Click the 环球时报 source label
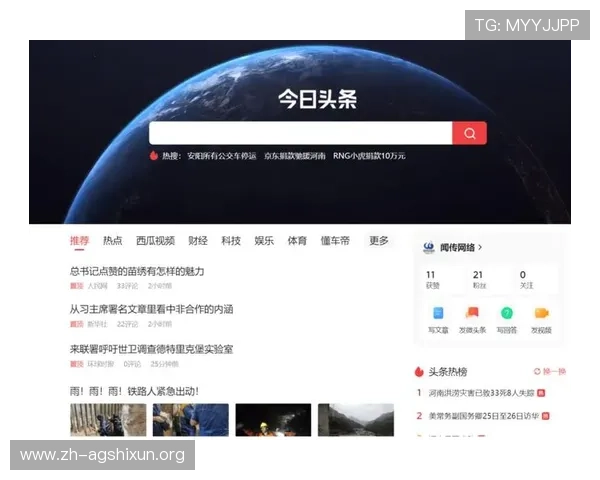Screen dimensions: 600x480 tap(101, 364)
